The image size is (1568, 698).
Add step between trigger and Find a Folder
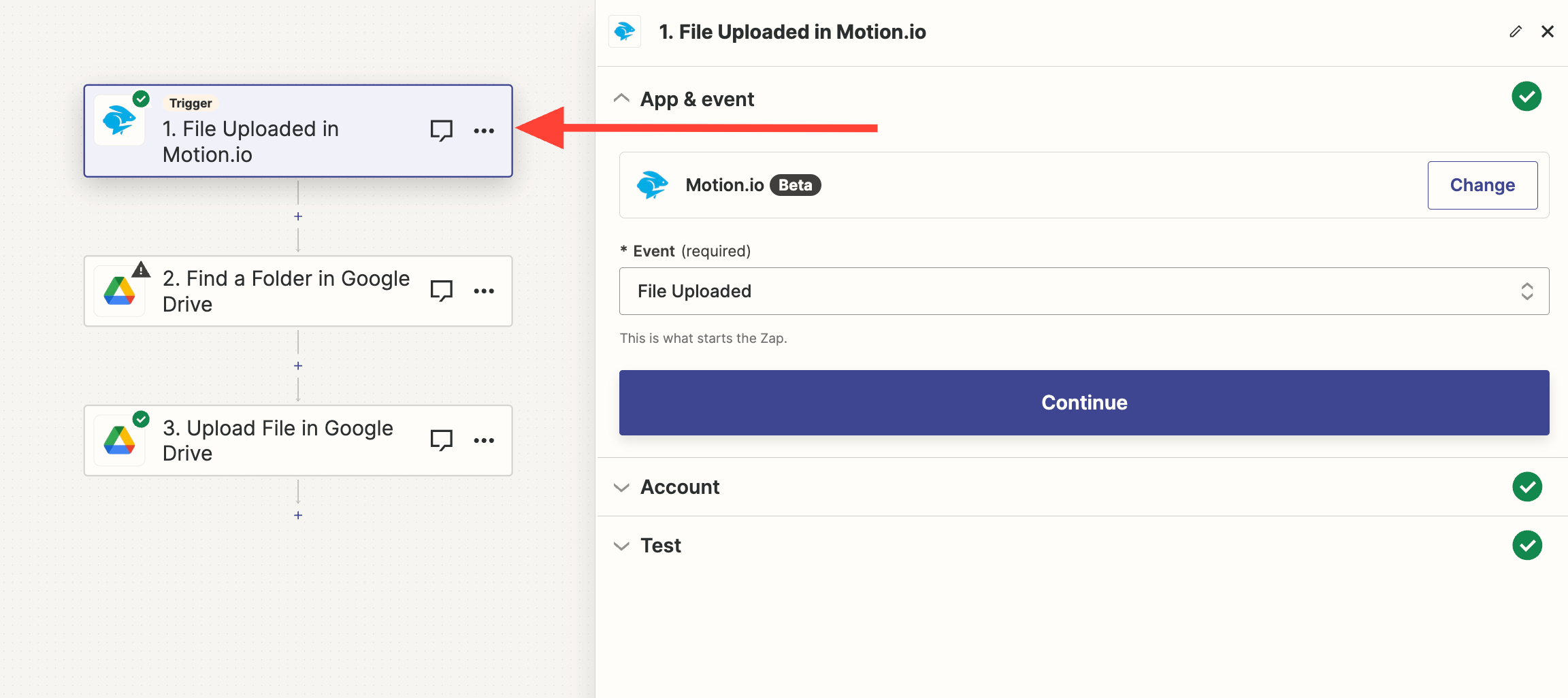click(298, 216)
